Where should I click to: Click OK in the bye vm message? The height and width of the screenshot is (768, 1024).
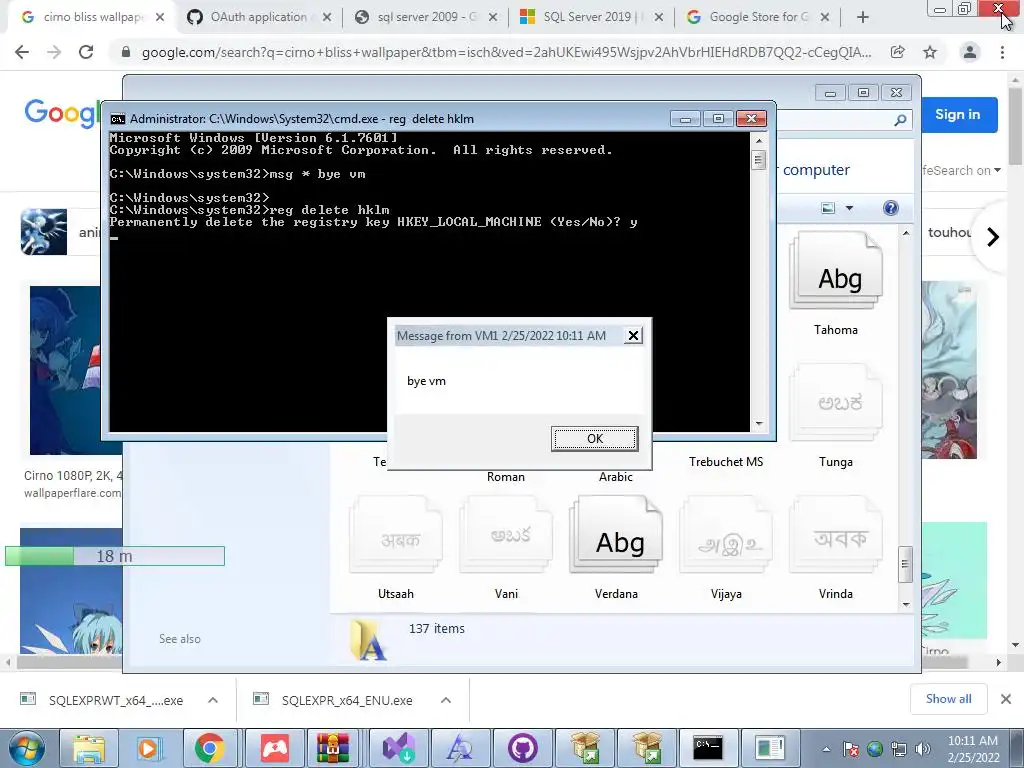pyautogui.click(x=594, y=438)
